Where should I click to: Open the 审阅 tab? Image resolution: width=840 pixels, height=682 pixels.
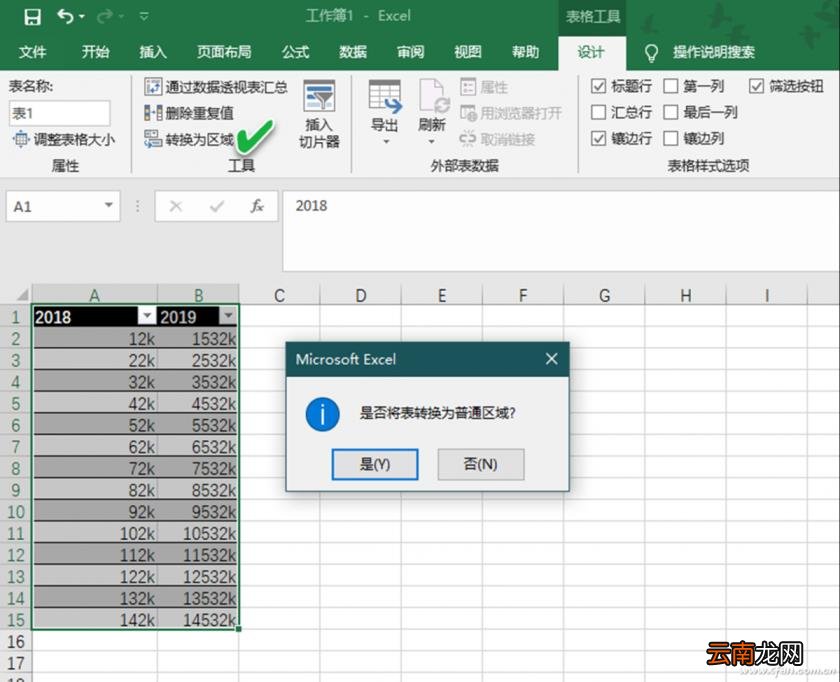point(410,52)
